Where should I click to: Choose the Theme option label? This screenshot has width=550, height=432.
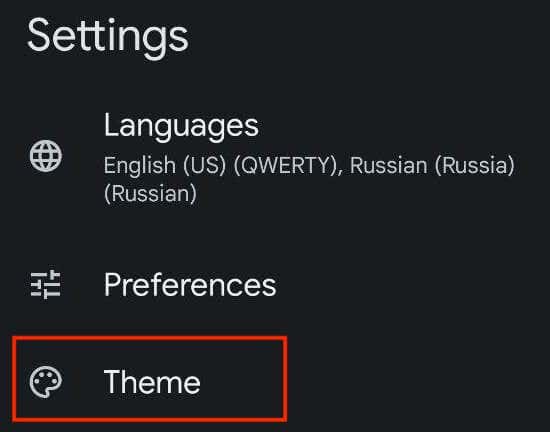(152, 382)
